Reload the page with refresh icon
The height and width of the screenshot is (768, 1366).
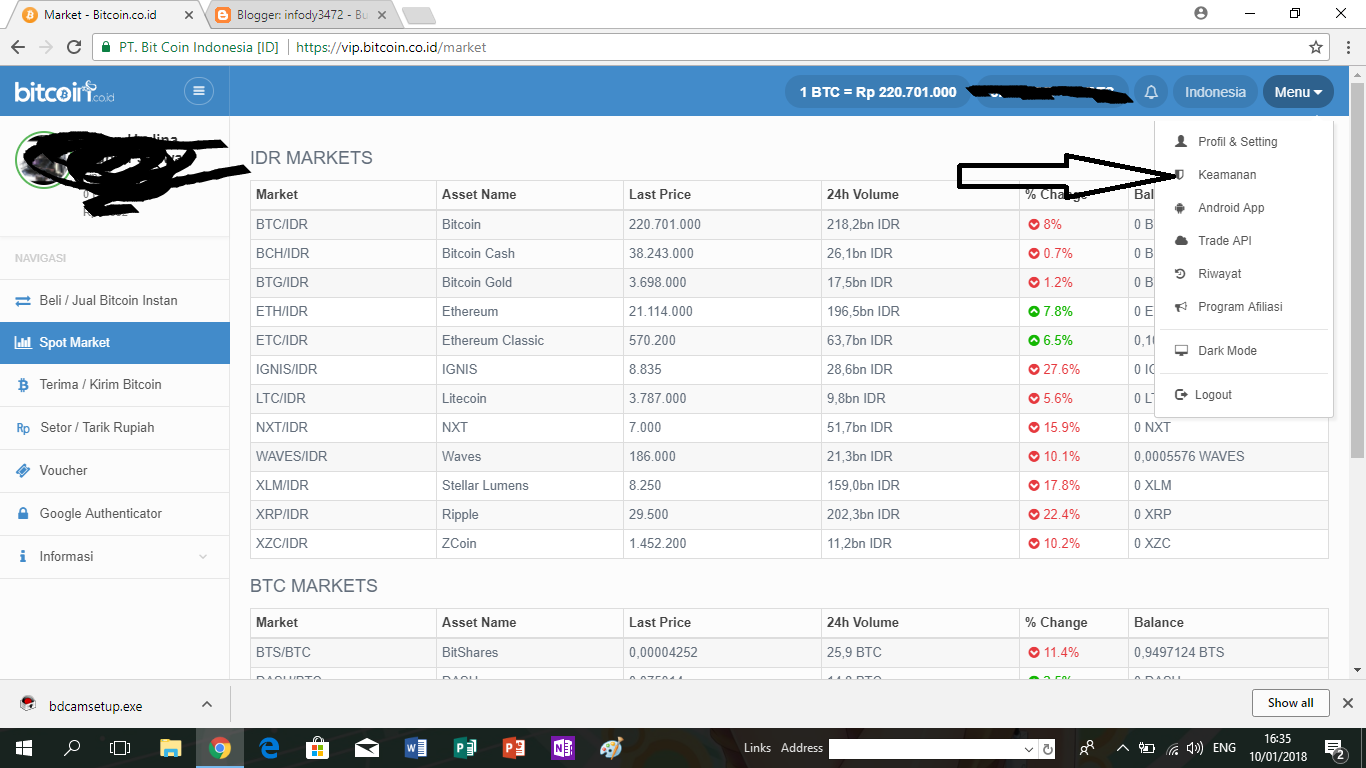coord(73,47)
